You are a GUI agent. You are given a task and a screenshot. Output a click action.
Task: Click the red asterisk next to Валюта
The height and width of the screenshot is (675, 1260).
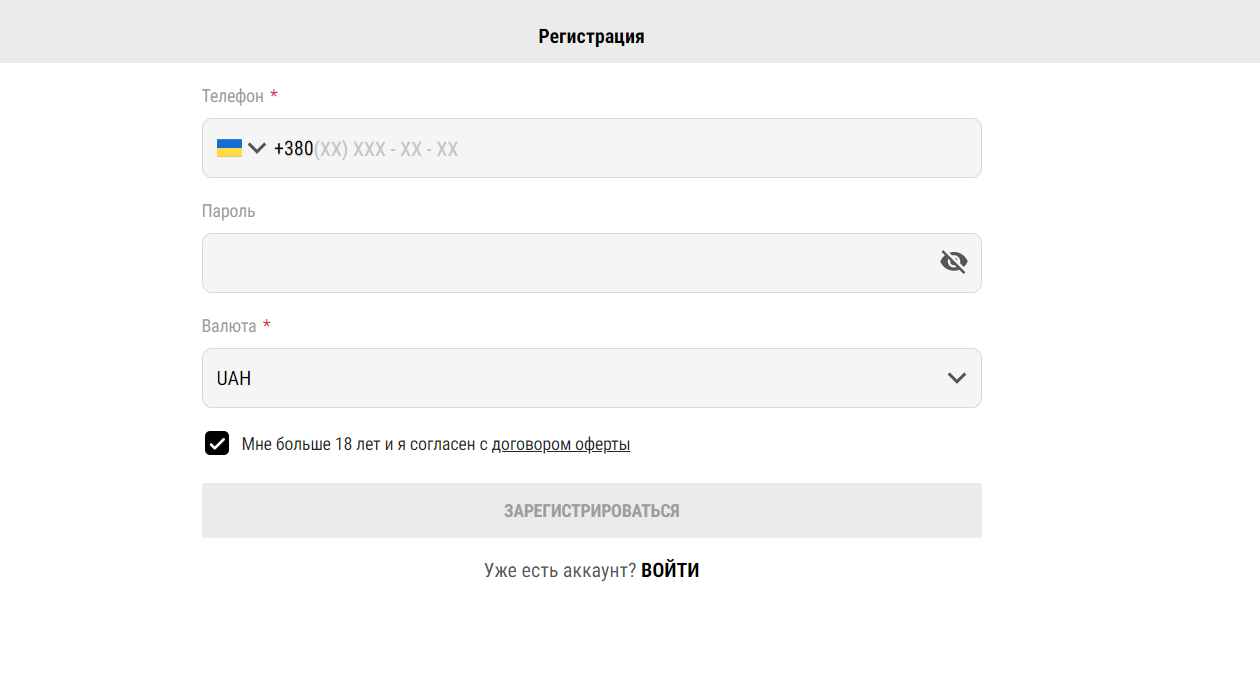[x=267, y=325]
